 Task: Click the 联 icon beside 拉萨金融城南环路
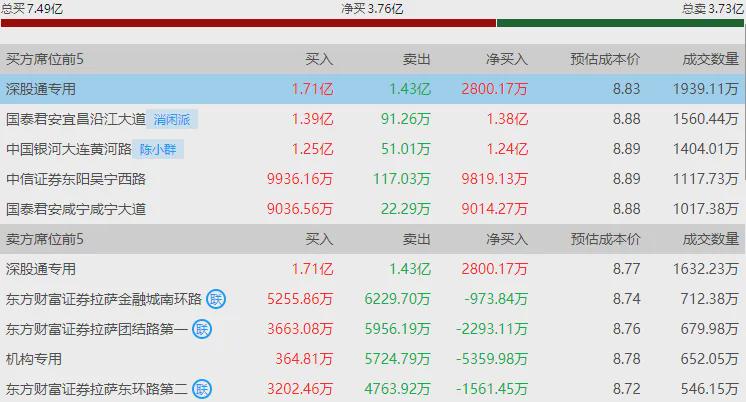point(216,299)
